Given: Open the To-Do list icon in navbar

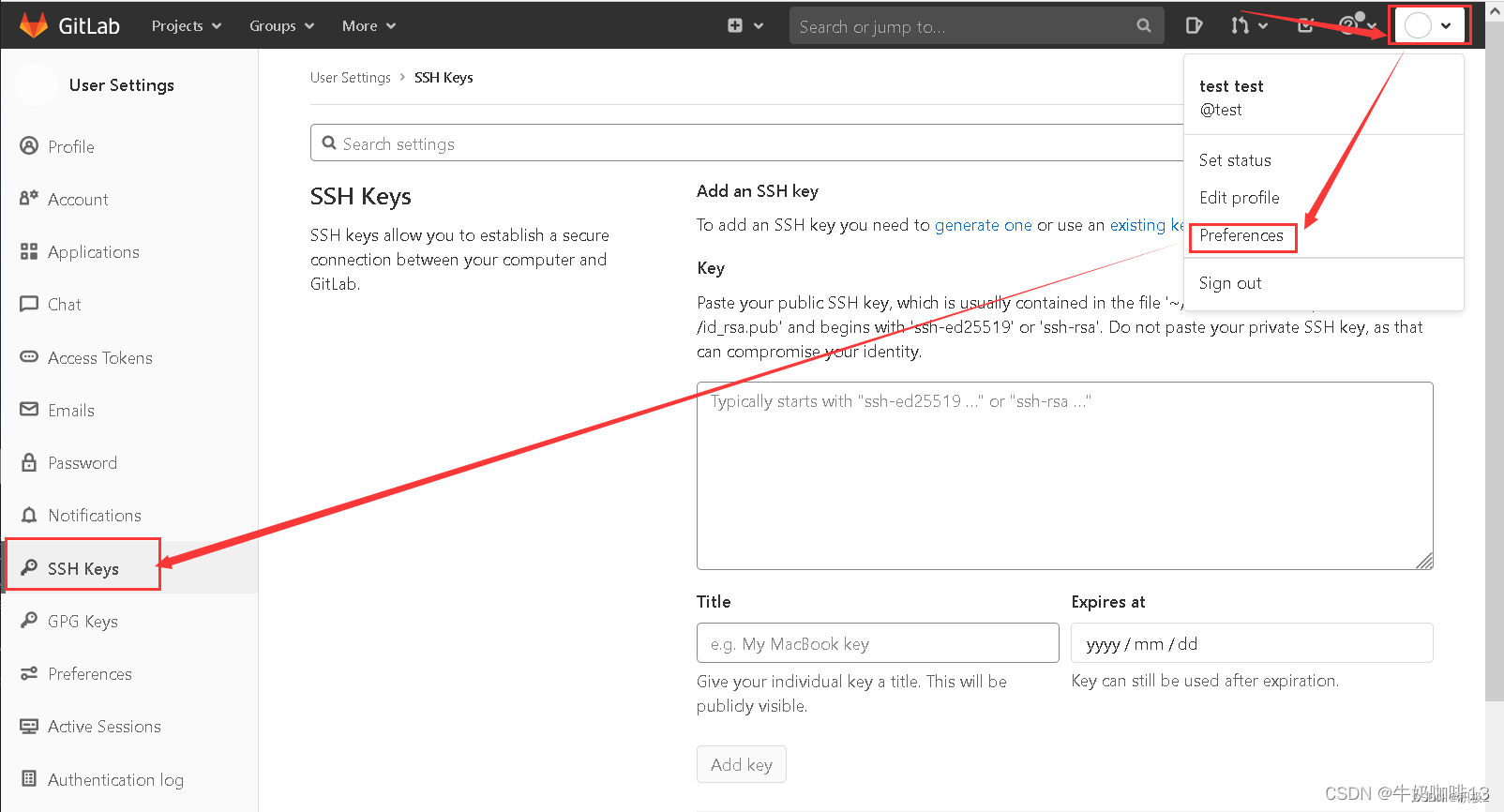Looking at the screenshot, I should tap(1305, 25).
